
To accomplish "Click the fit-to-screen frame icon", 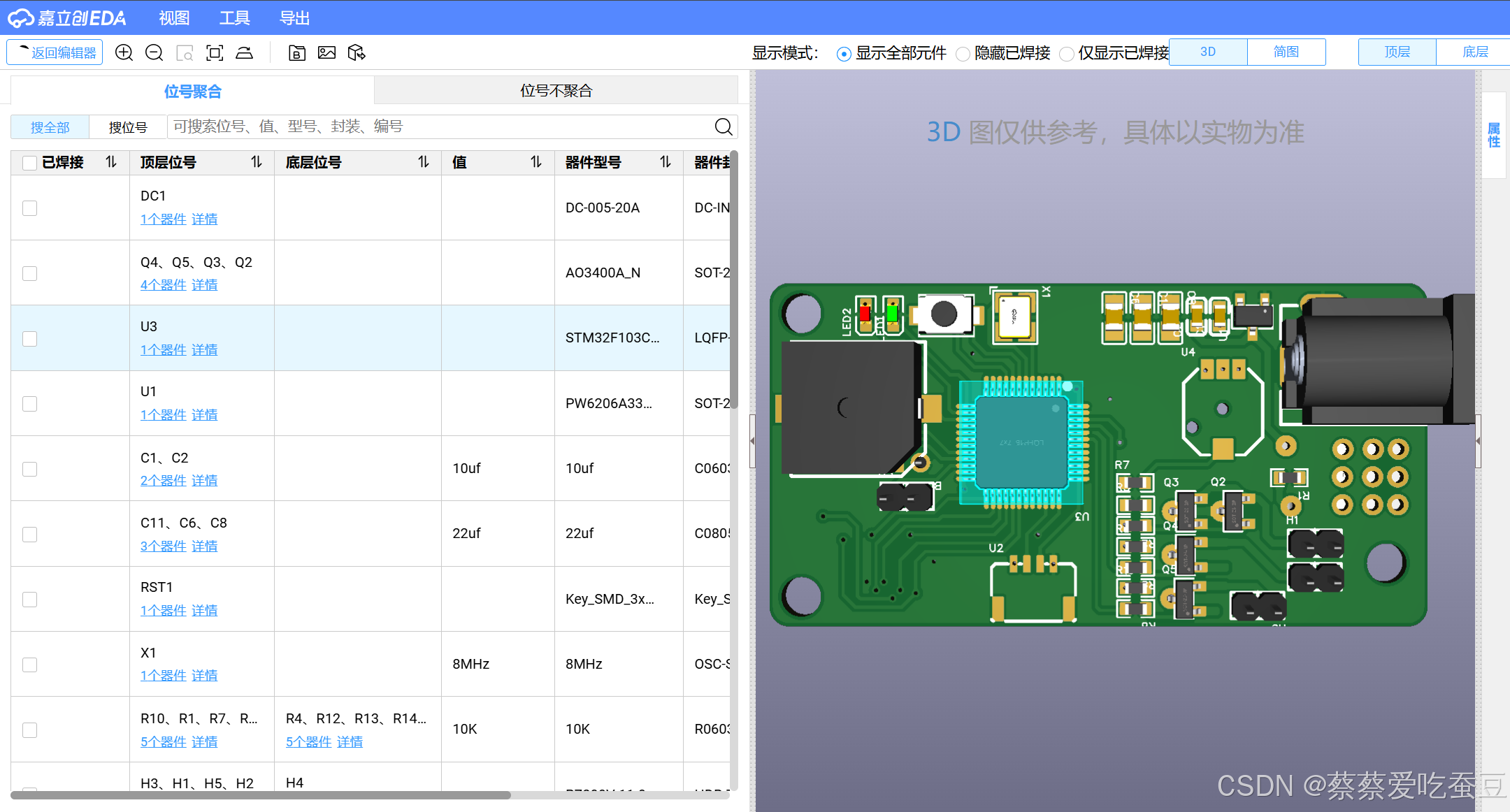I will coord(215,53).
